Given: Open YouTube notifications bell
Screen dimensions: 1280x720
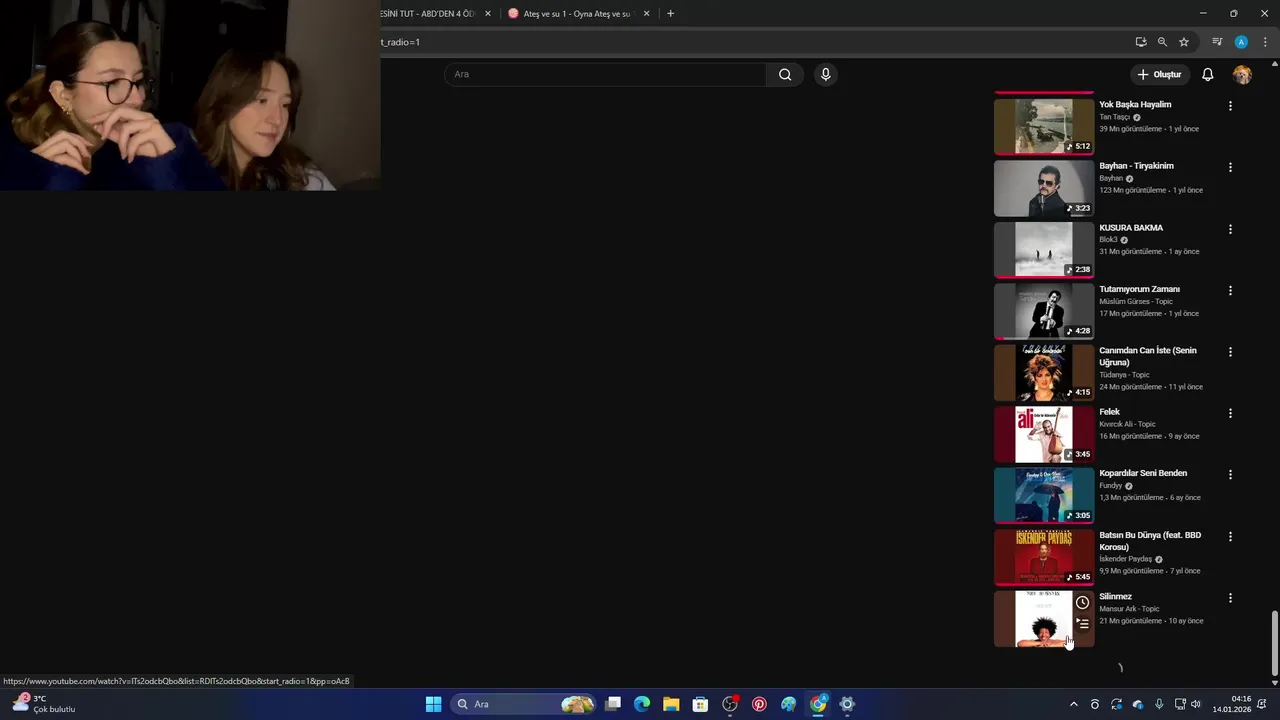Looking at the screenshot, I should tap(1208, 74).
